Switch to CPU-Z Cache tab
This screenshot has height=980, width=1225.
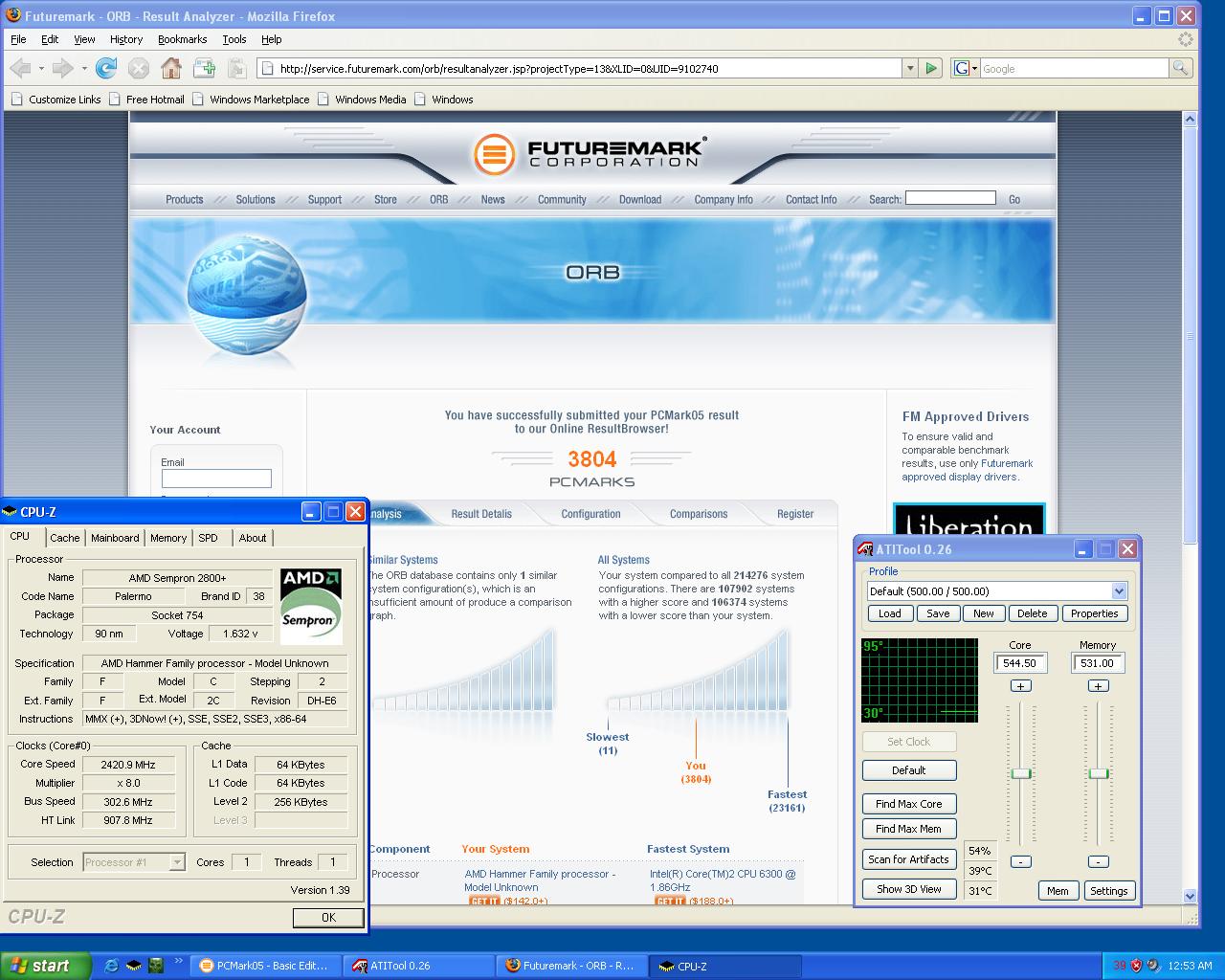pos(65,538)
